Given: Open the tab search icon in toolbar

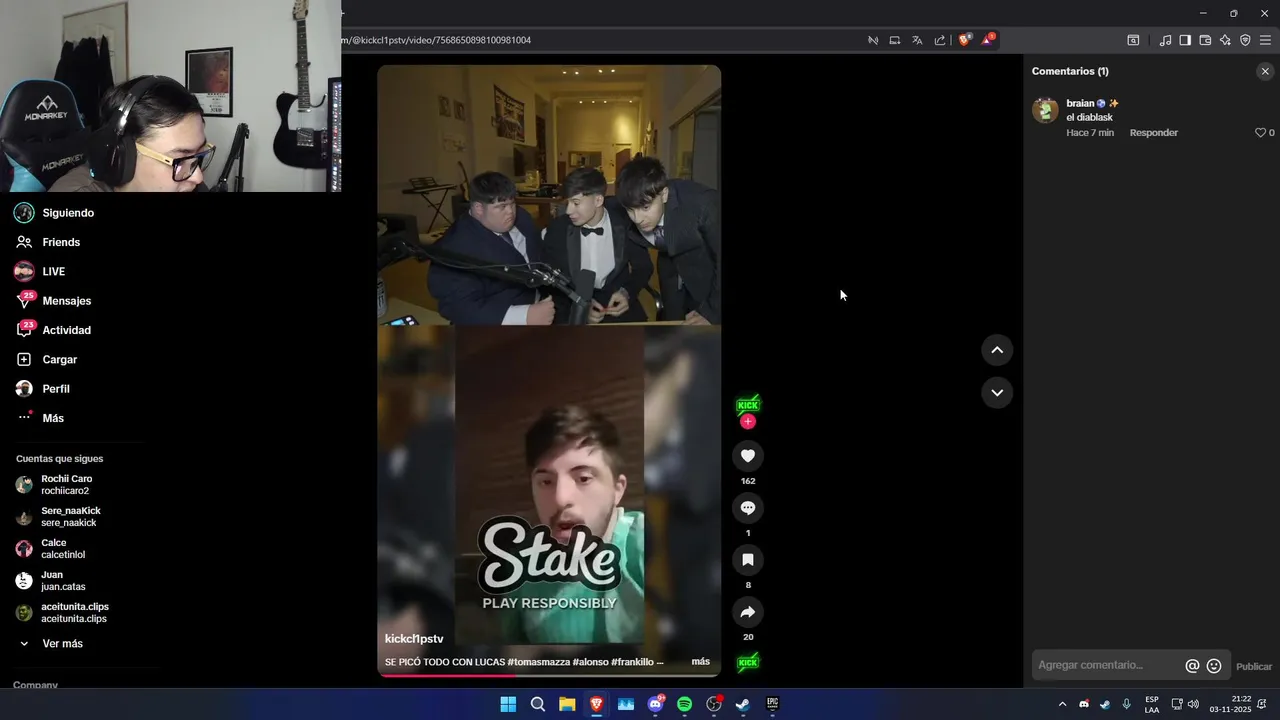Looking at the screenshot, I should pos(1133,40).
